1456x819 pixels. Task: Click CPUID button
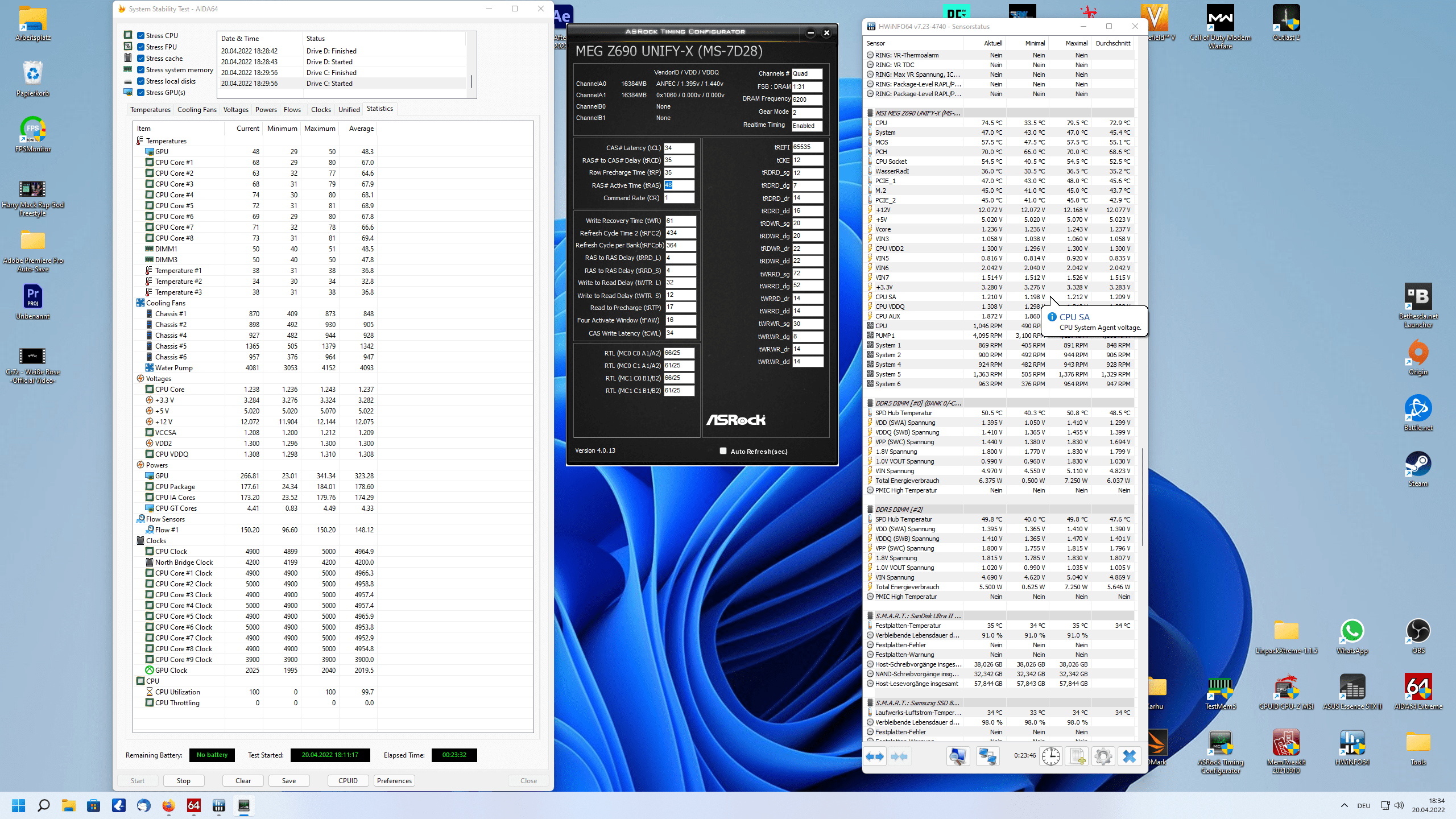click(x=348, y=780)
